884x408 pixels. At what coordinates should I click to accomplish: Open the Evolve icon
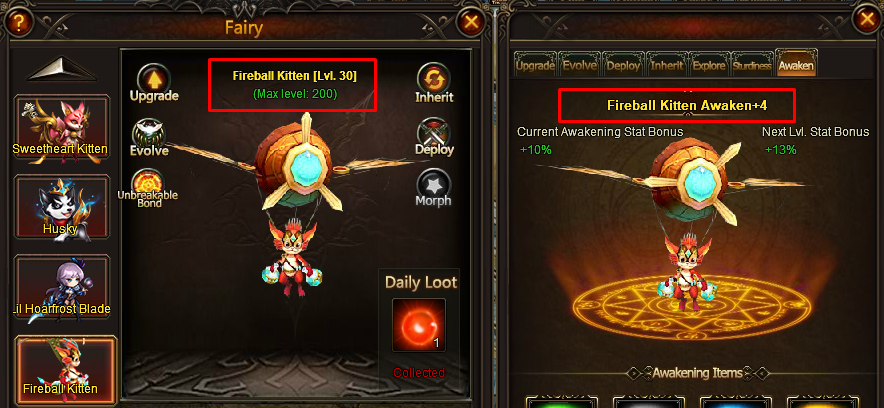pyautogui.click(x=148, y=134)
